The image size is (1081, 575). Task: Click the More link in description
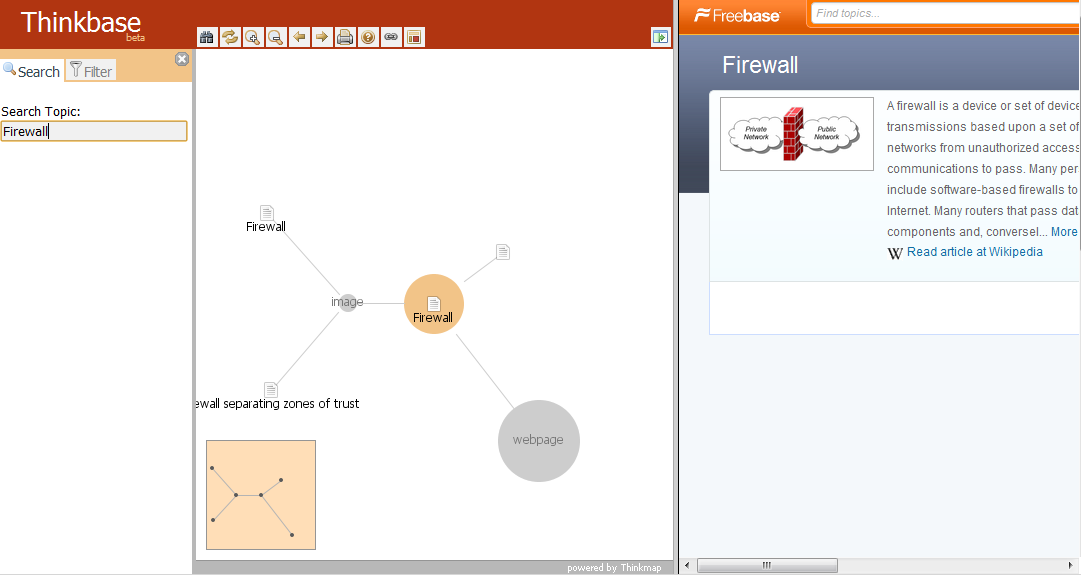pyautogui.click(x=1064, y=232)
